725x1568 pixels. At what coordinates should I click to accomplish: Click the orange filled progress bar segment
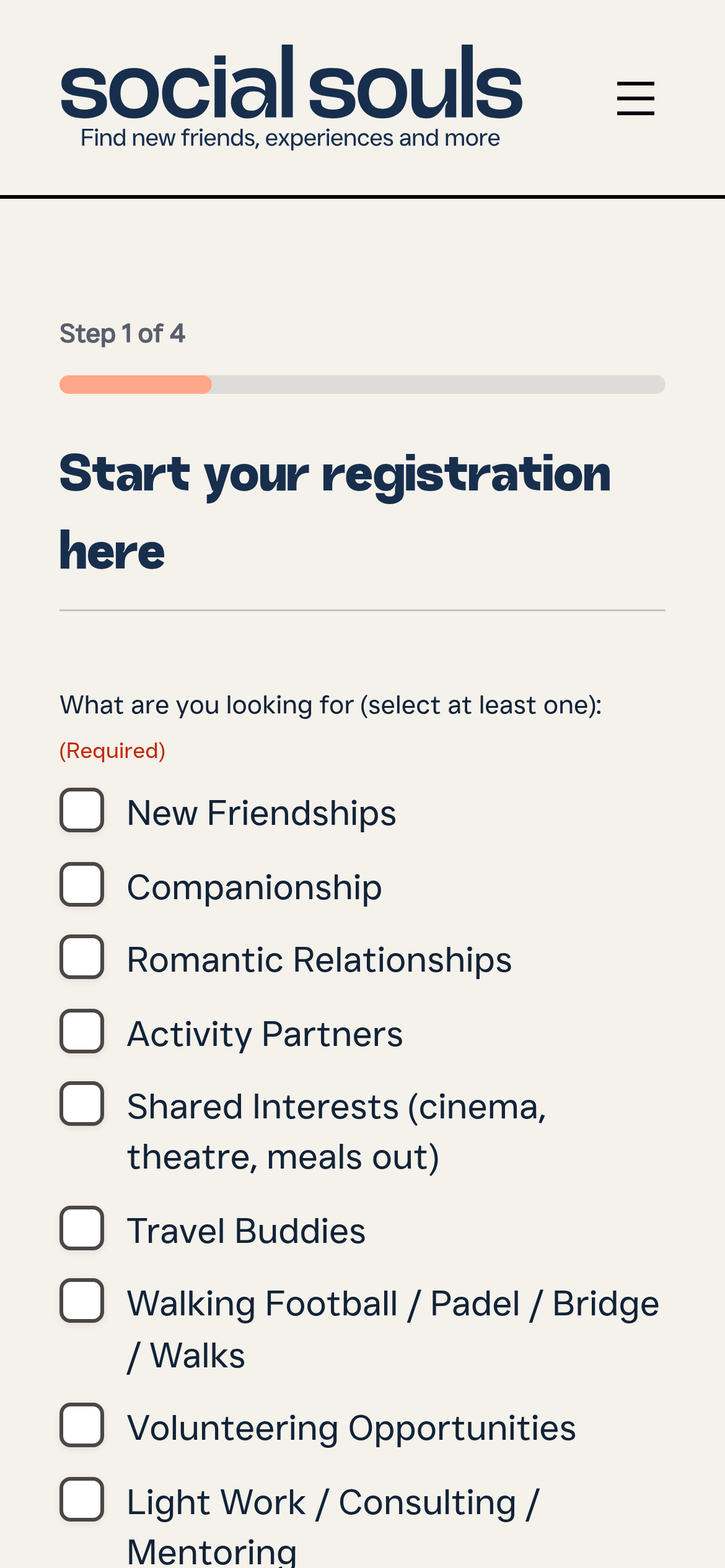136,385
